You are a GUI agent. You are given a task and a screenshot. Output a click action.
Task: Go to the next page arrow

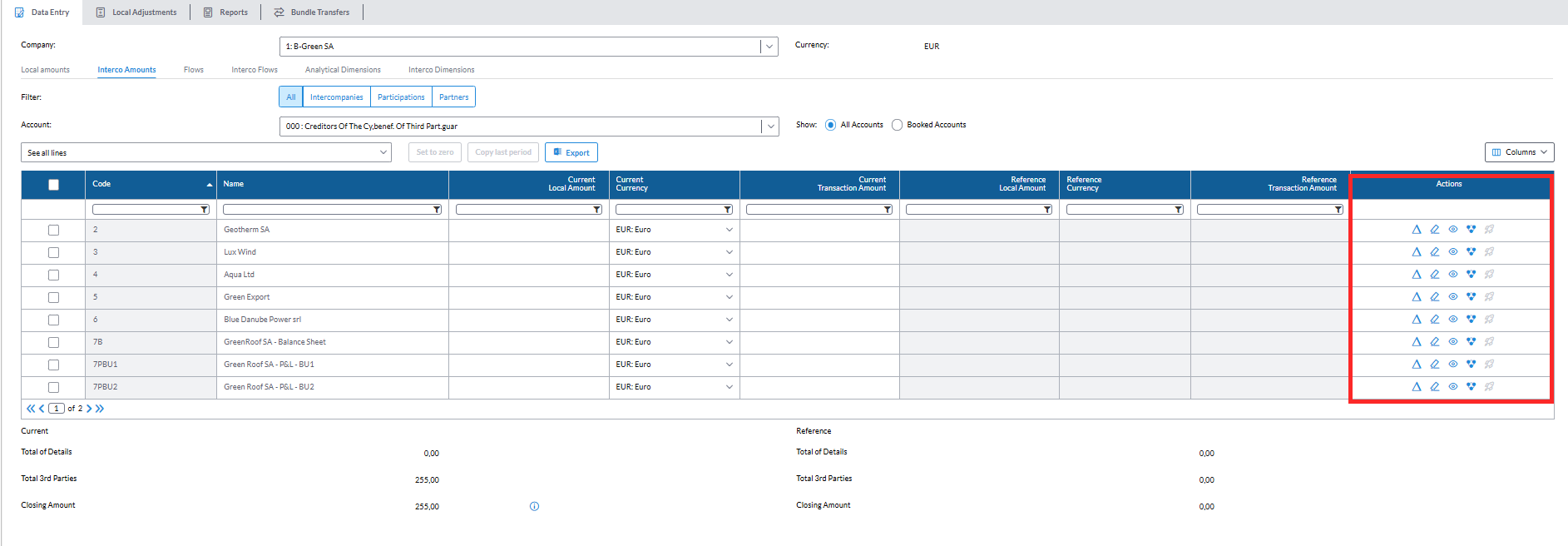(89, 409)
